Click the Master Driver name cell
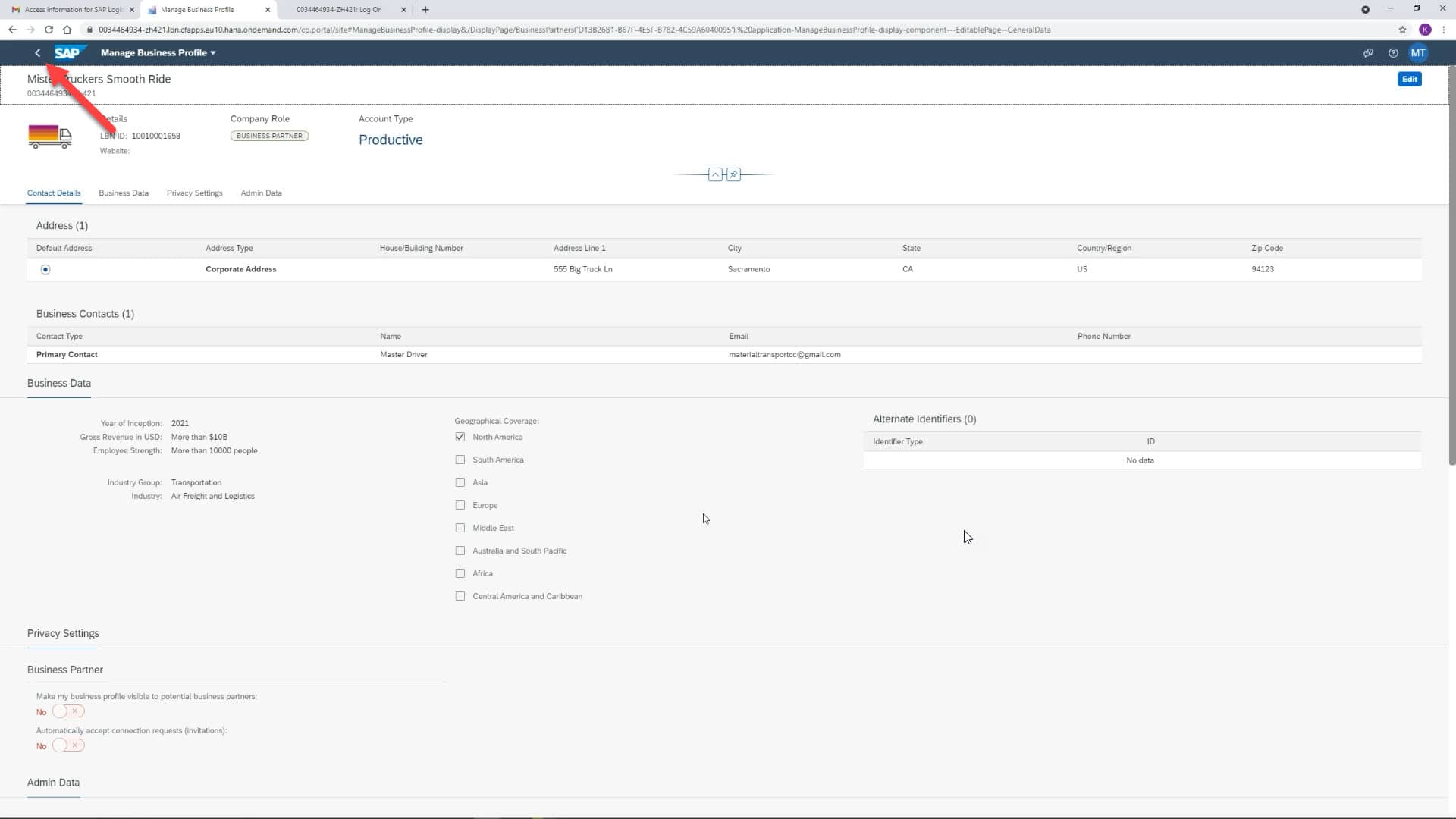The height and width of the screenshot is (819, 1456). tap(403, 355)
